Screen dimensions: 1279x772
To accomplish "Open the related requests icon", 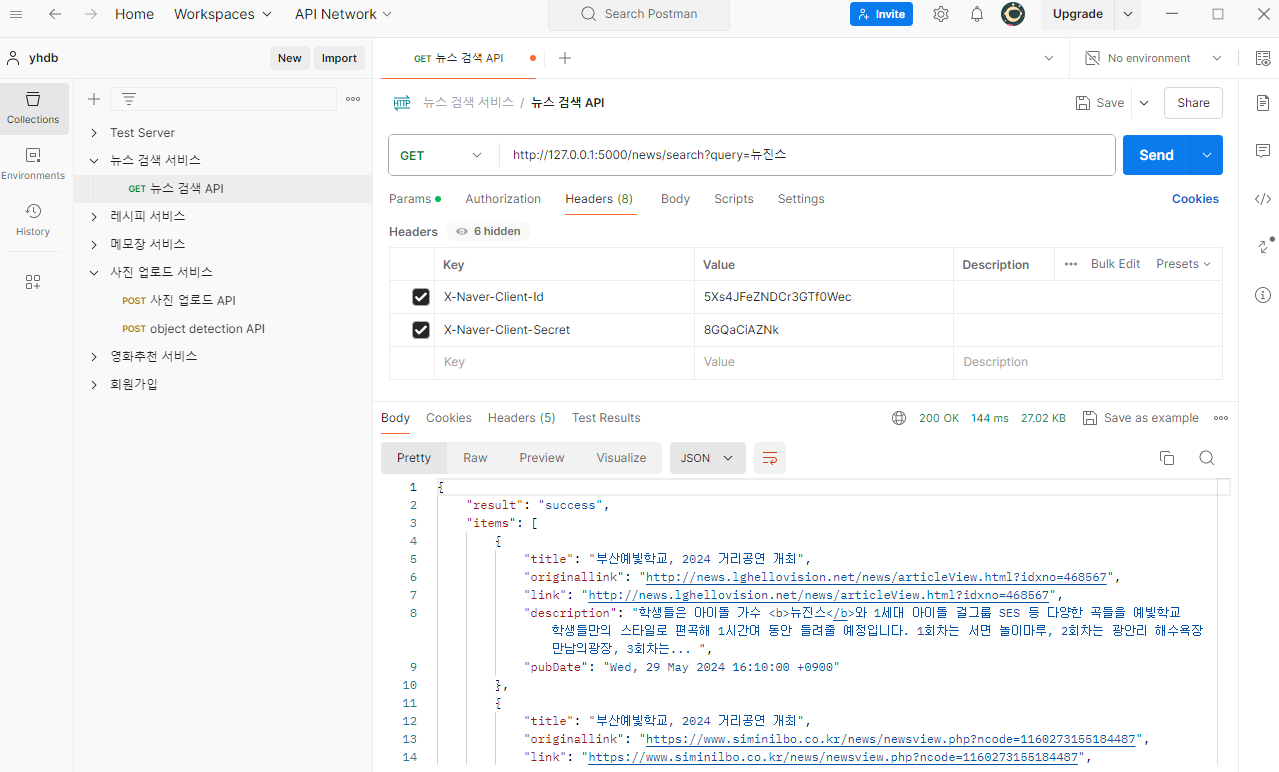I will (x=1263, y=246).
